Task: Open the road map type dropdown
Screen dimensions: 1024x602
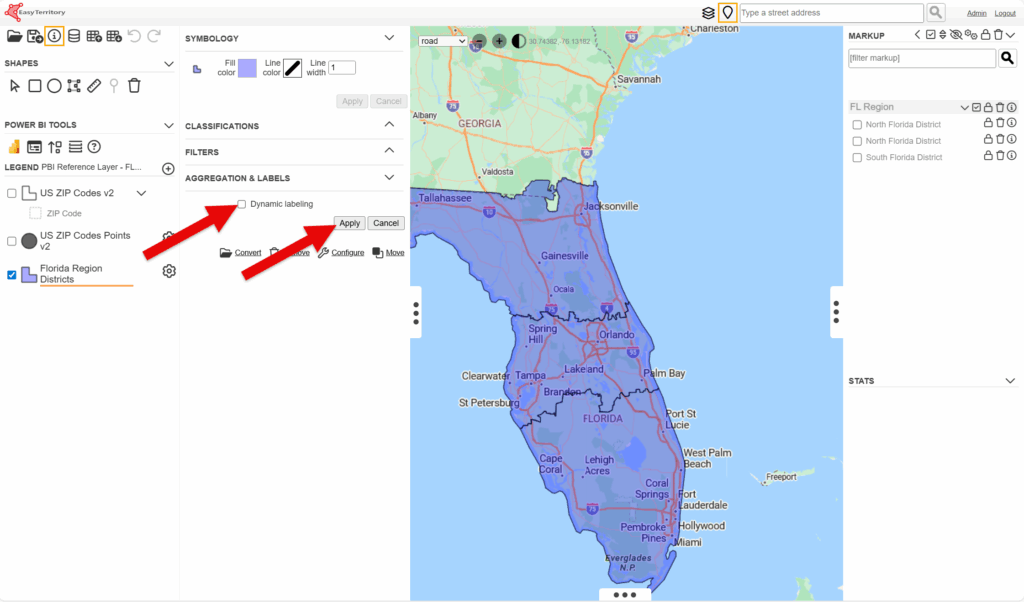Action: tap(443, 41)
